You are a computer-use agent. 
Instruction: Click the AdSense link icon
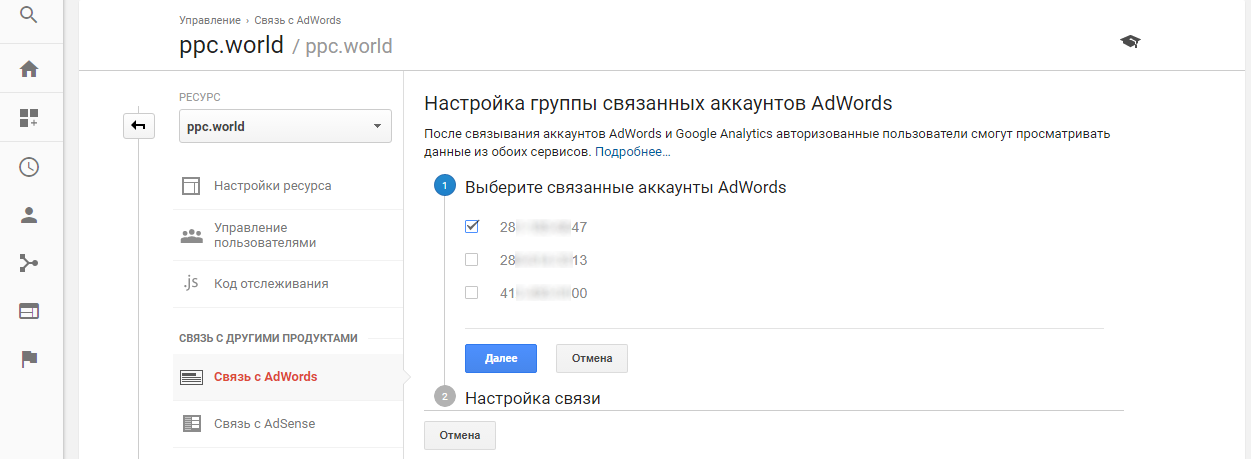pyautogui.click(x=191, y=424)
